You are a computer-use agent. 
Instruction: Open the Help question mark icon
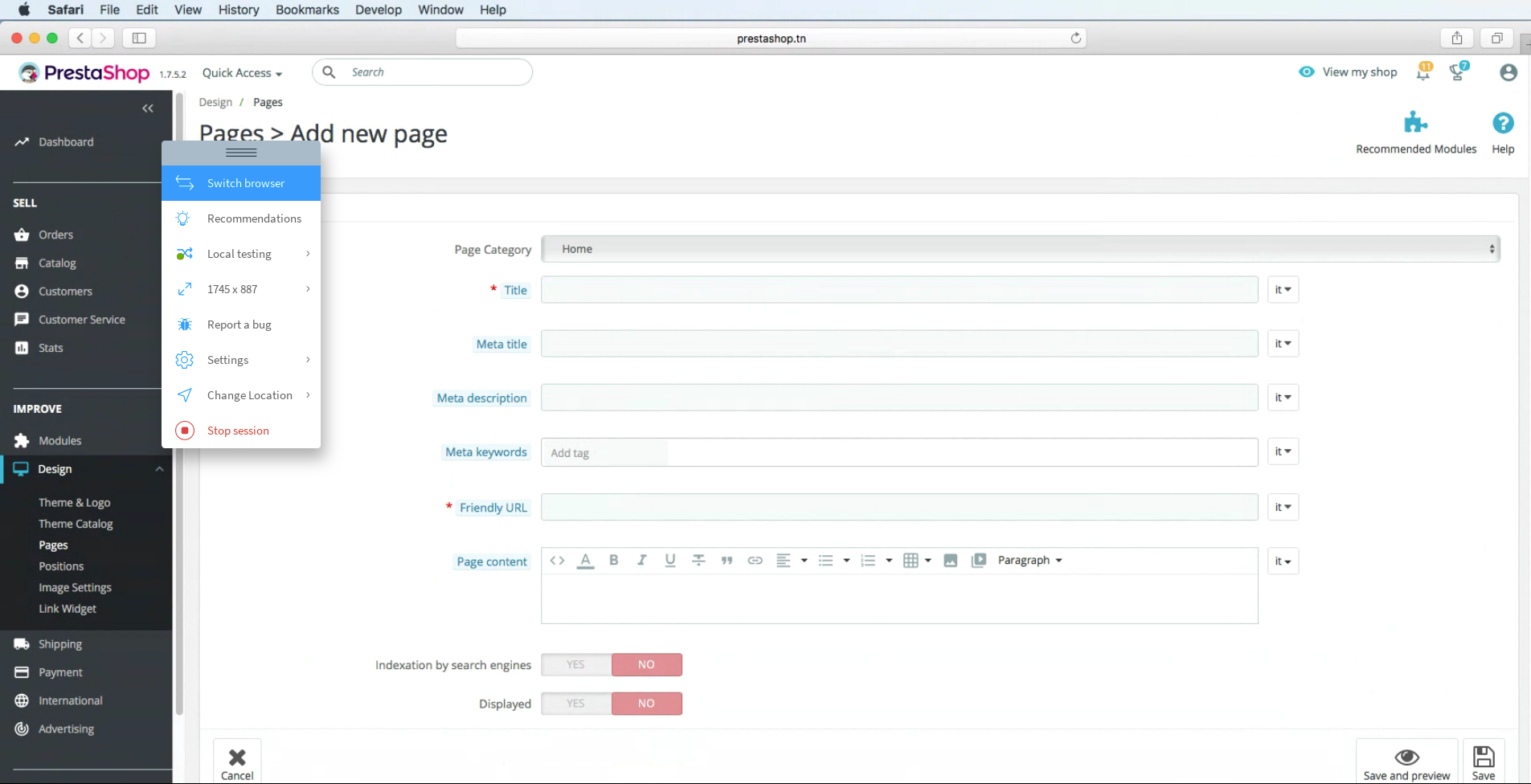point(1503,123)
